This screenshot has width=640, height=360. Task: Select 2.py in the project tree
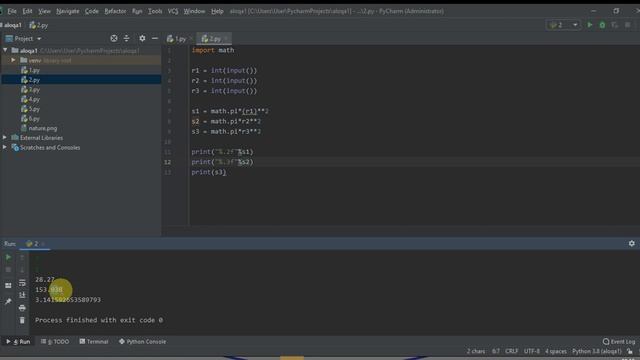[x=31, y=80]
